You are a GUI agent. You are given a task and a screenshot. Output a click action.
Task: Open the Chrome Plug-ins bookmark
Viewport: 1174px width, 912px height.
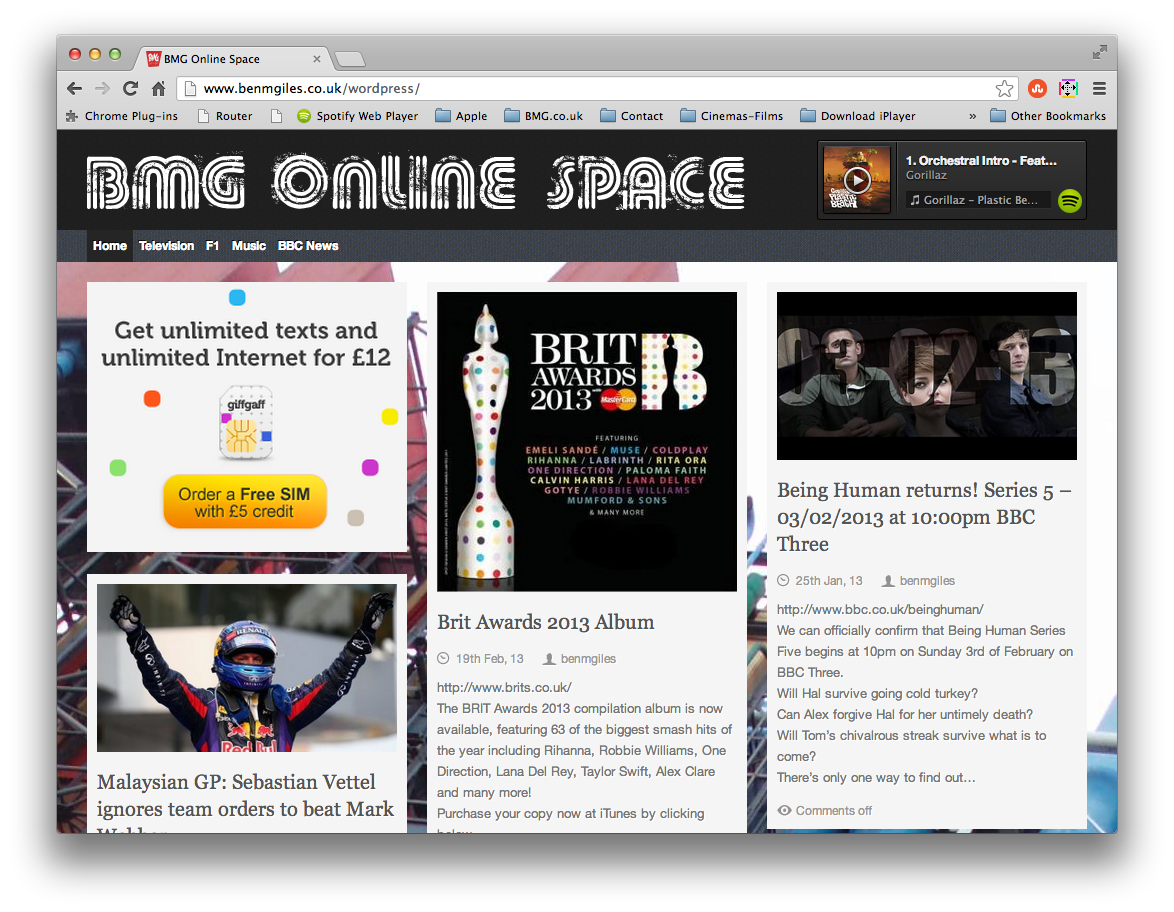122,116
